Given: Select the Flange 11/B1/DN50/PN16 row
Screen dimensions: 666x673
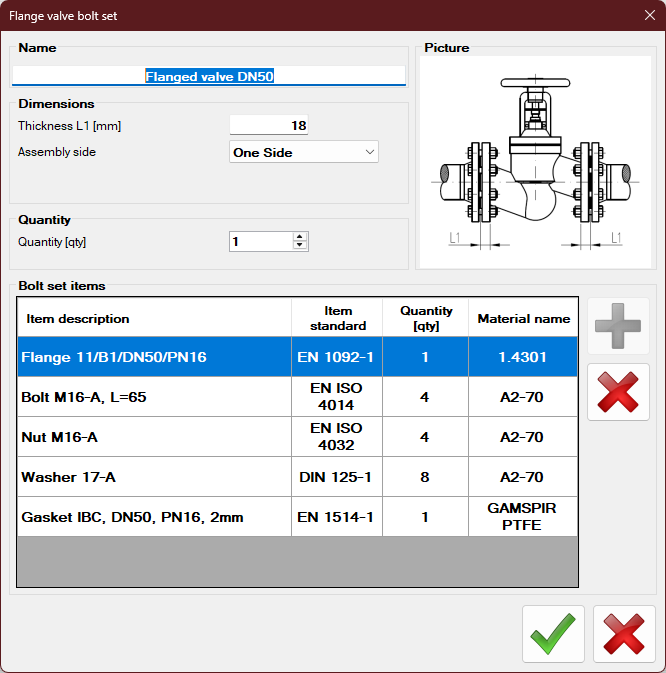Looking at the screenshot, I should pos(155,357).
